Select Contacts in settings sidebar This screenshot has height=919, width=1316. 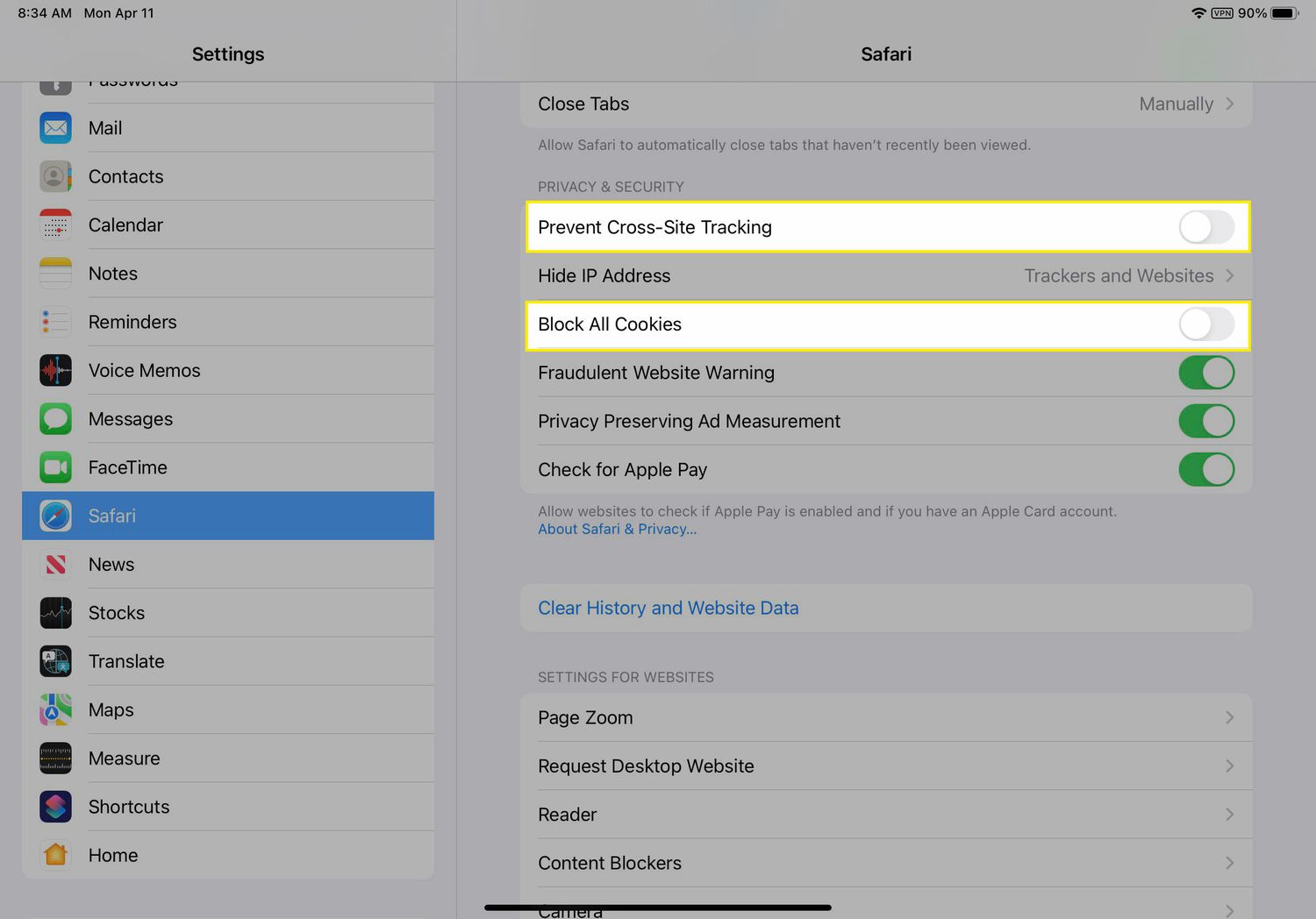(228, 176)
